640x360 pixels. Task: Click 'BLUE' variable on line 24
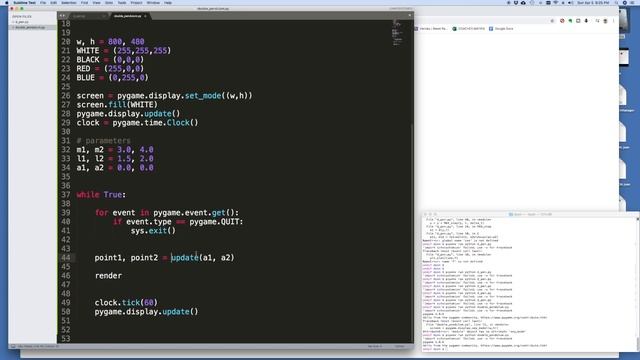(x=85, y=78)
